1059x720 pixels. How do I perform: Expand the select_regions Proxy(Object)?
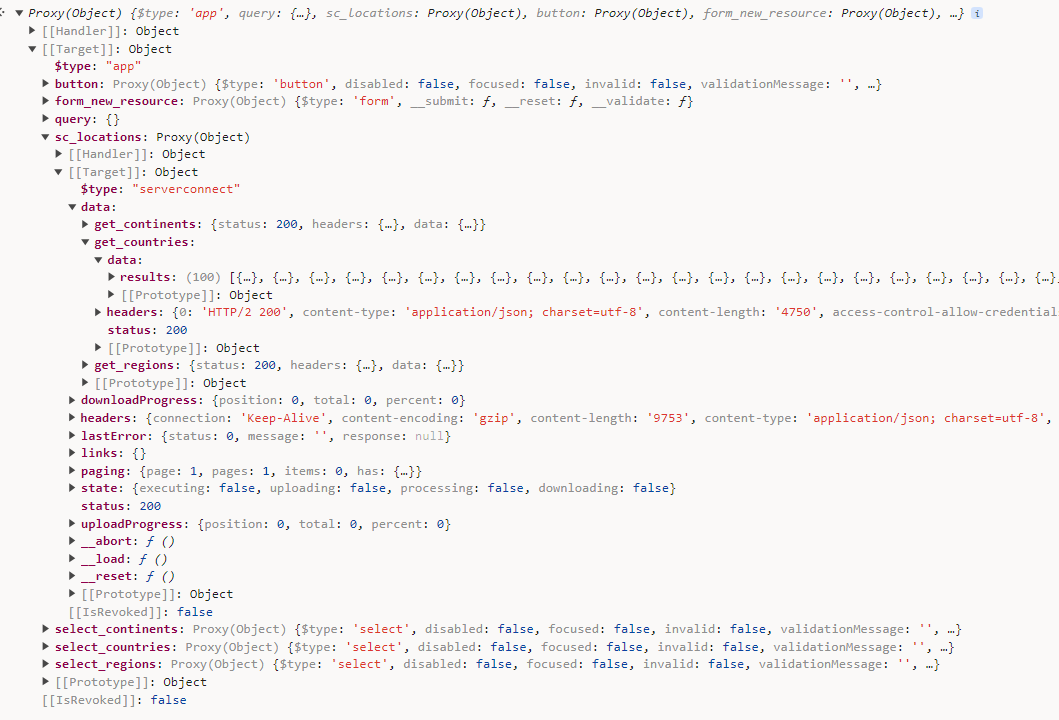46,664
